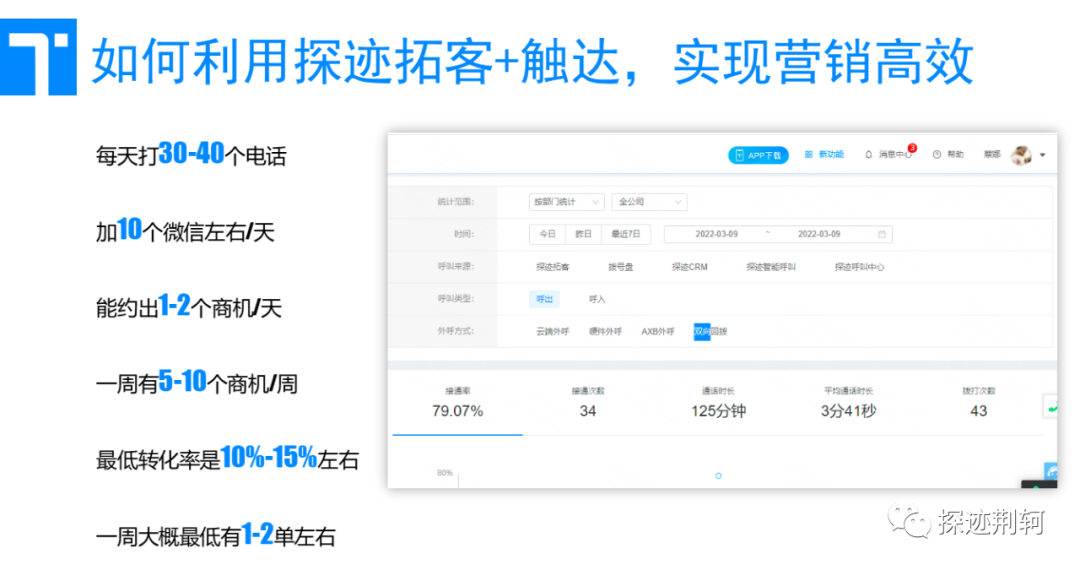
Task: Click the user avatar picture
Action: pos(1021,155)
